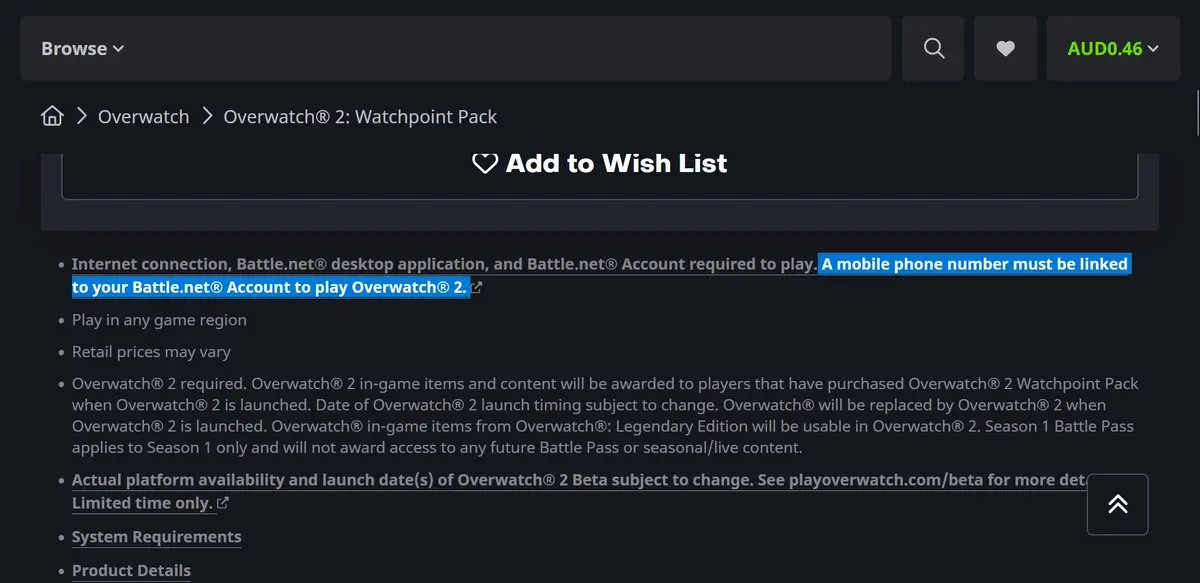
Task: Open the Browse menu
Action: (83, 48)
